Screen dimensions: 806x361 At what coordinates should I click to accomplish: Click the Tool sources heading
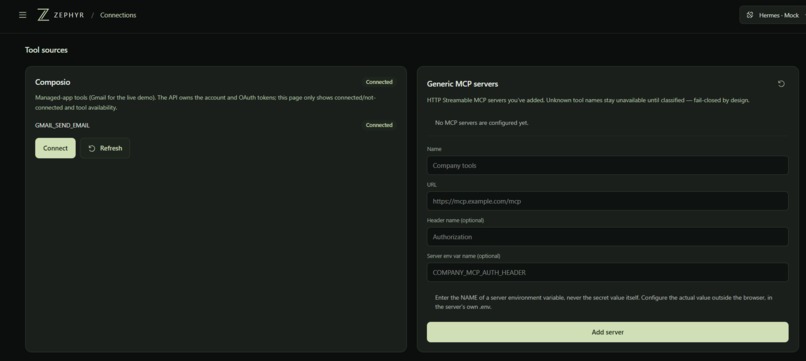(46, 50)
